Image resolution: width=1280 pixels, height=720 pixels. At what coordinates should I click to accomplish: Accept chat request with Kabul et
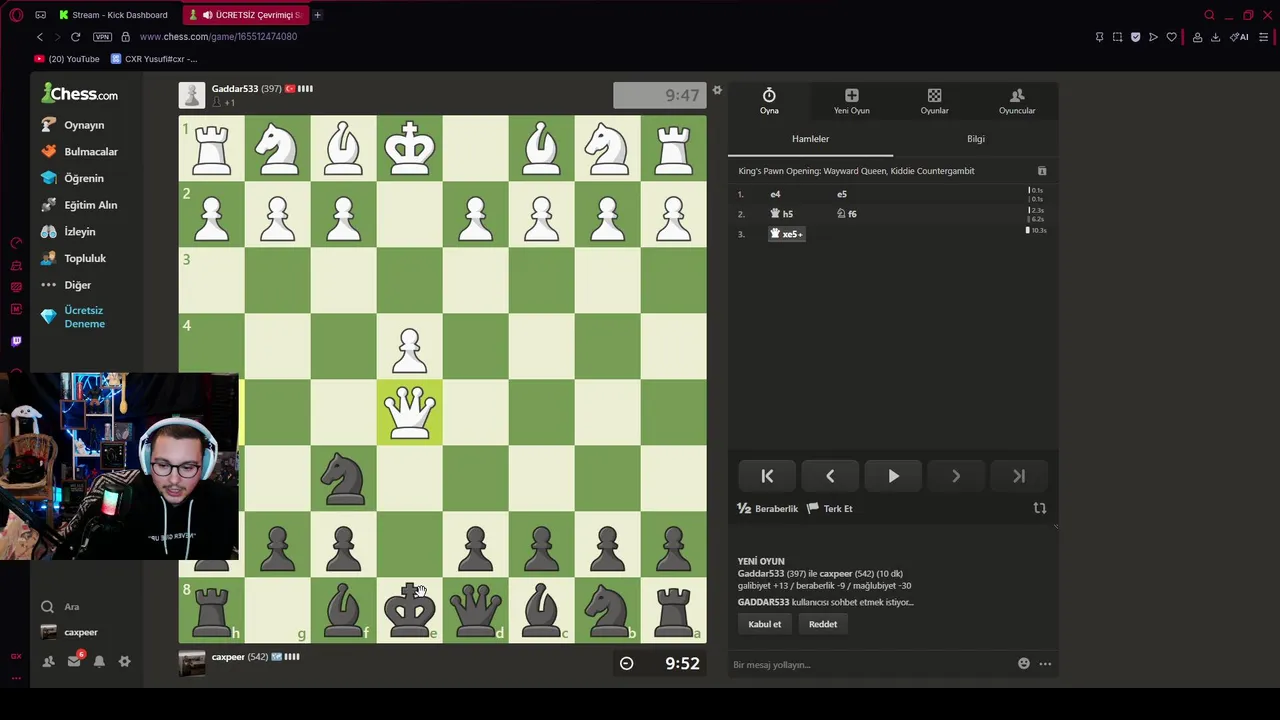pyautogui.click(x=765, y=624)
